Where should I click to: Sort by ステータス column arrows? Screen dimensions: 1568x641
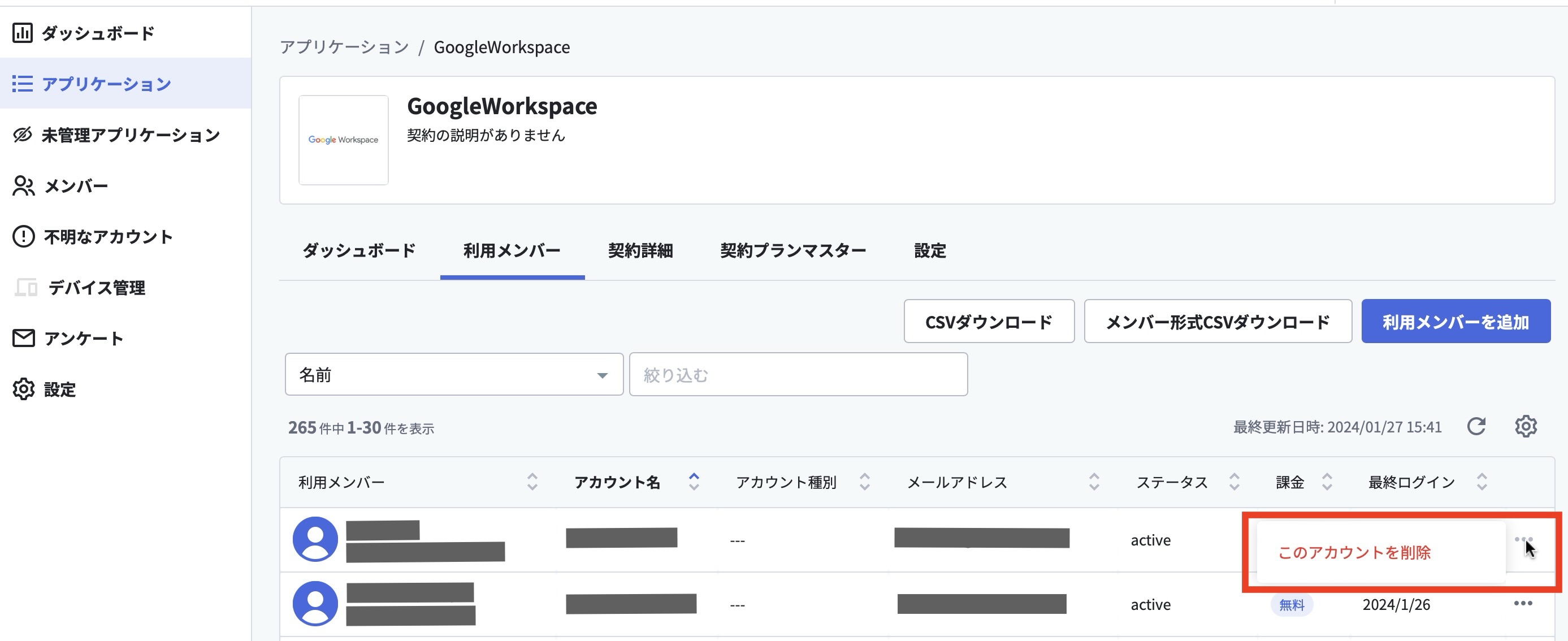(1234, 482)
